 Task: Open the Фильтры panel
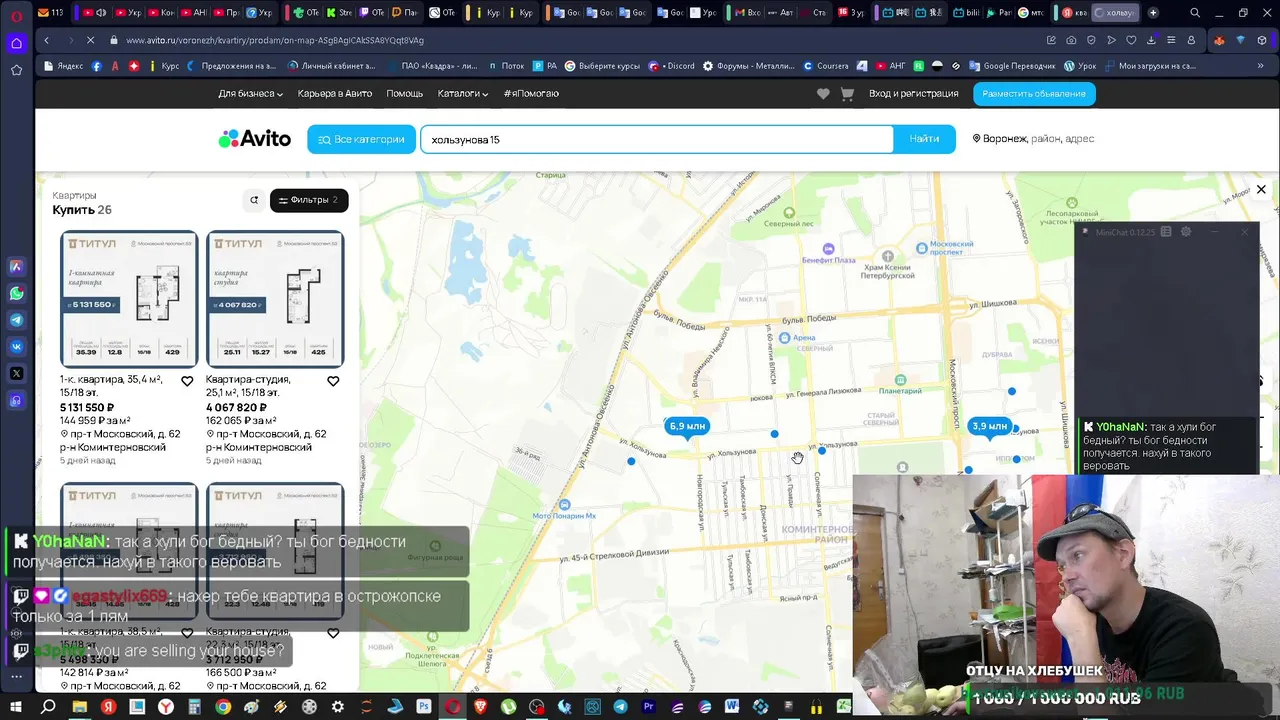pyautogui.click(x=309, y=200)
